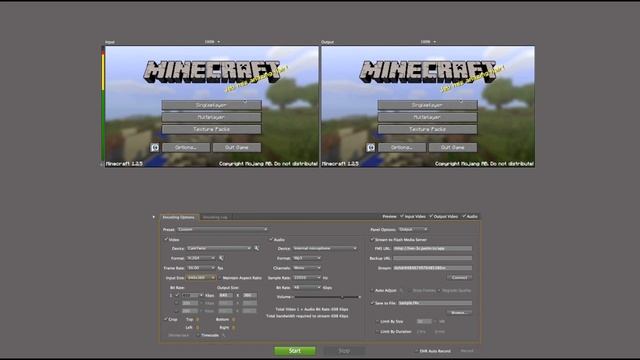Toggle the Save to File checkbox
The image size is (640, 360).
(372, 303)
